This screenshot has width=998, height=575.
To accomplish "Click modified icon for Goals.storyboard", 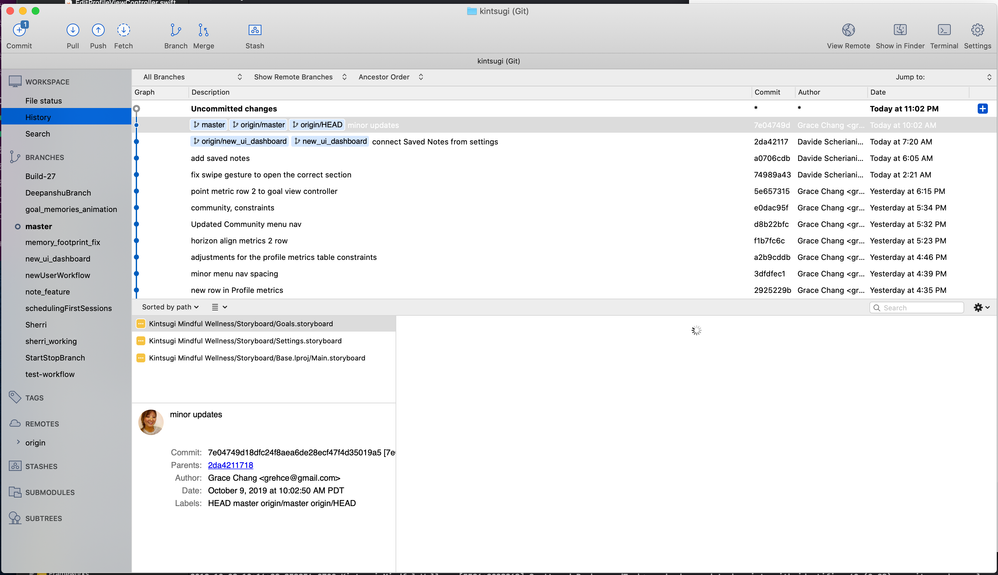I will pyautogui.click(x=141, y=324).
